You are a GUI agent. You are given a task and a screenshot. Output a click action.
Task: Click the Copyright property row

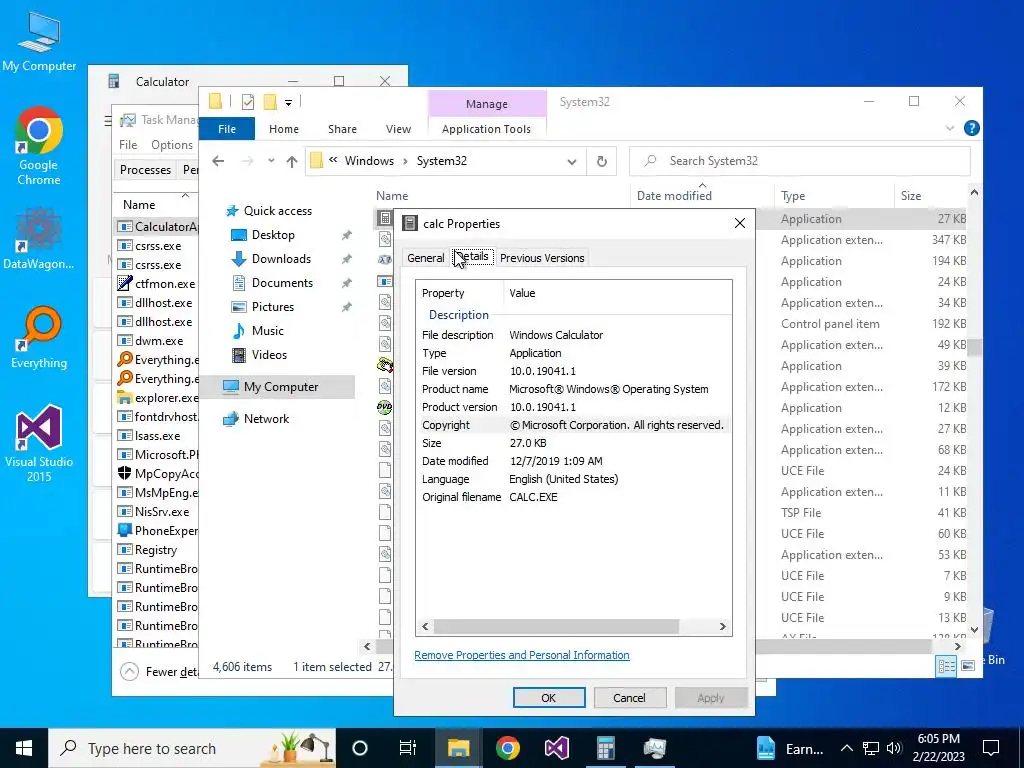pos(573,425)
